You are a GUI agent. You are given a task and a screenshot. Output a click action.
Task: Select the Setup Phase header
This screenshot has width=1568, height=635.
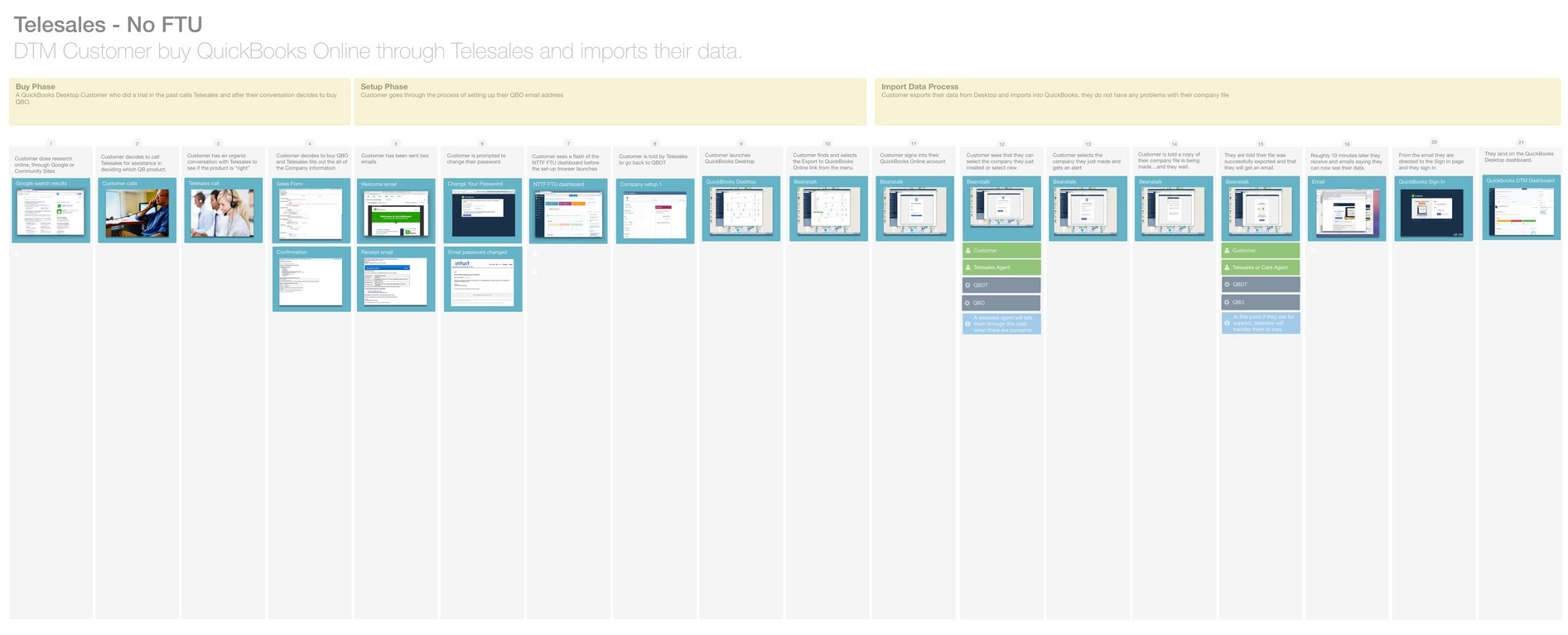pos(610,102)
